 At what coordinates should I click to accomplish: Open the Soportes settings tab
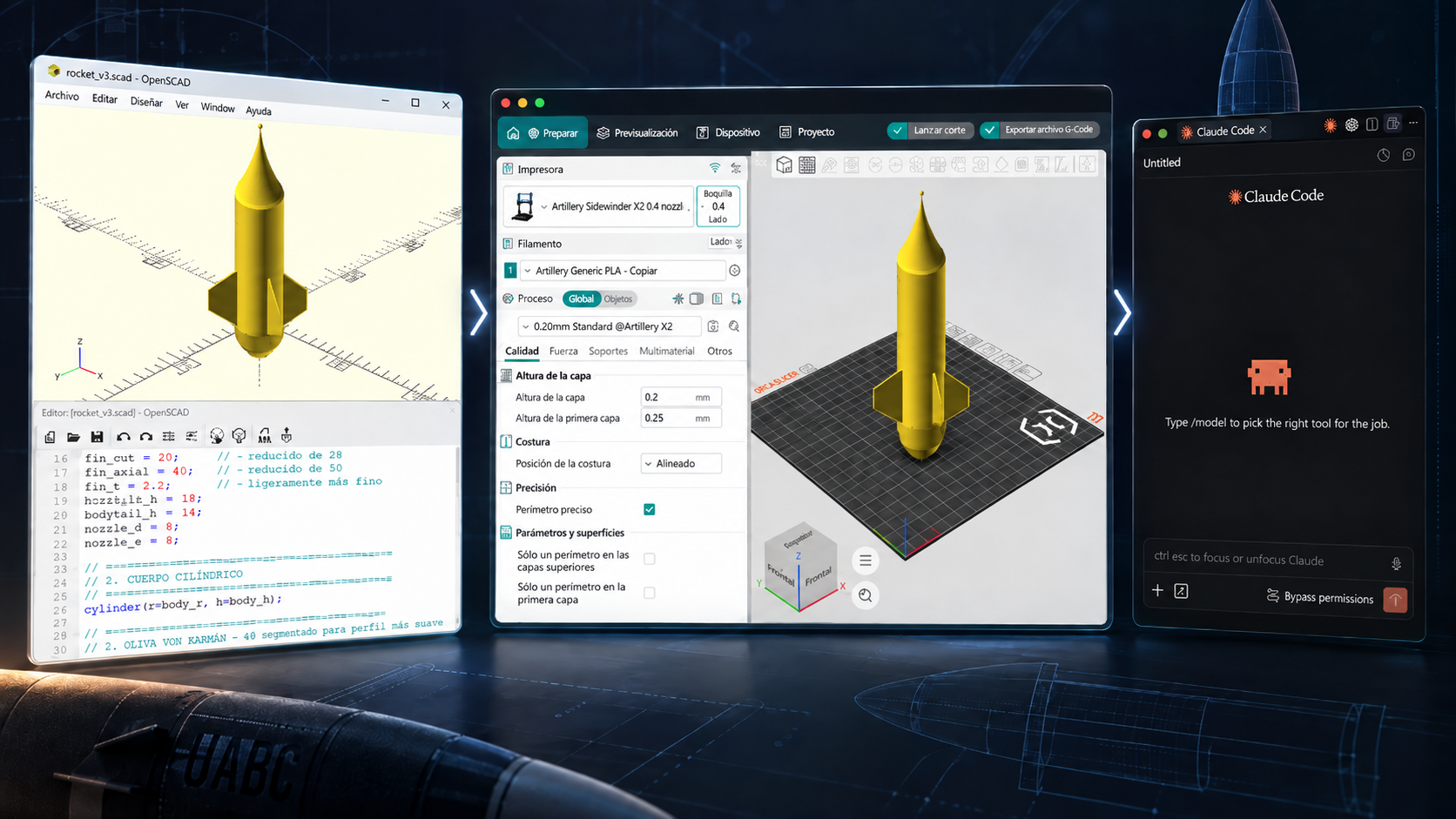608,351
